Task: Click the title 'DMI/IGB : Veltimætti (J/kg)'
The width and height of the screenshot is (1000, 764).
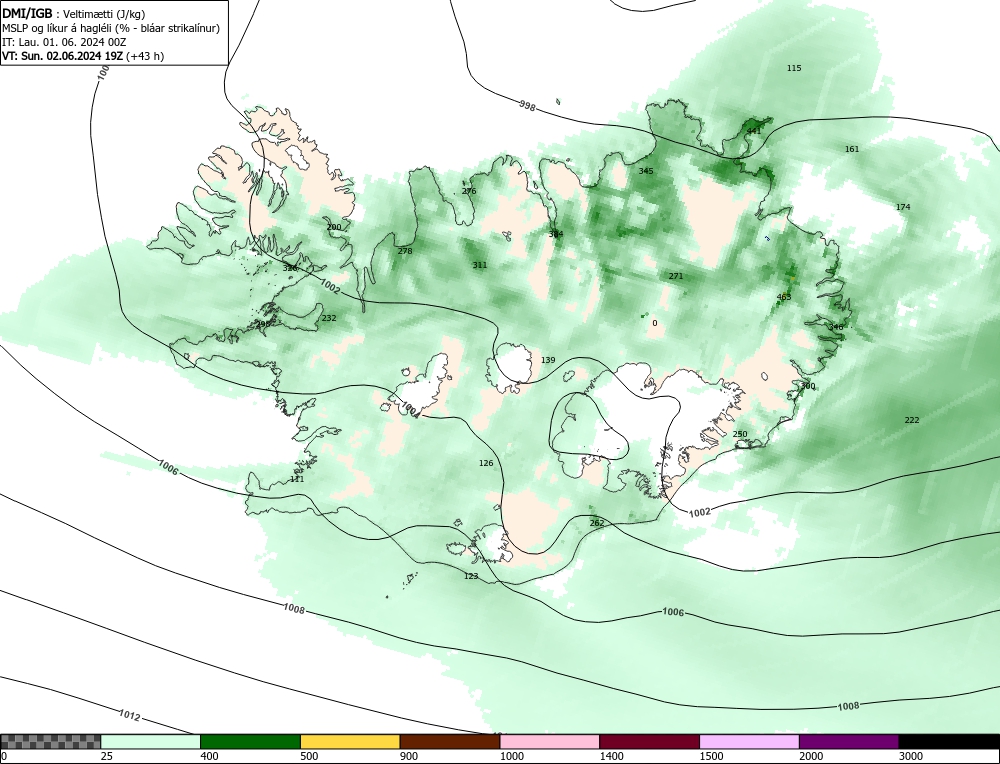Action: point(74,14)
